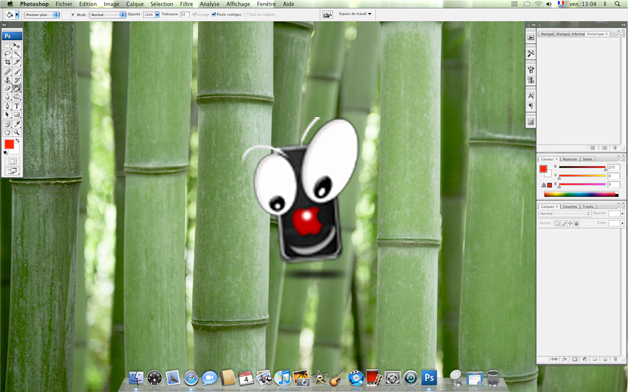628x392 pixels.
Task: Click the R value field showing 255
Action: [x=613, y=167]
